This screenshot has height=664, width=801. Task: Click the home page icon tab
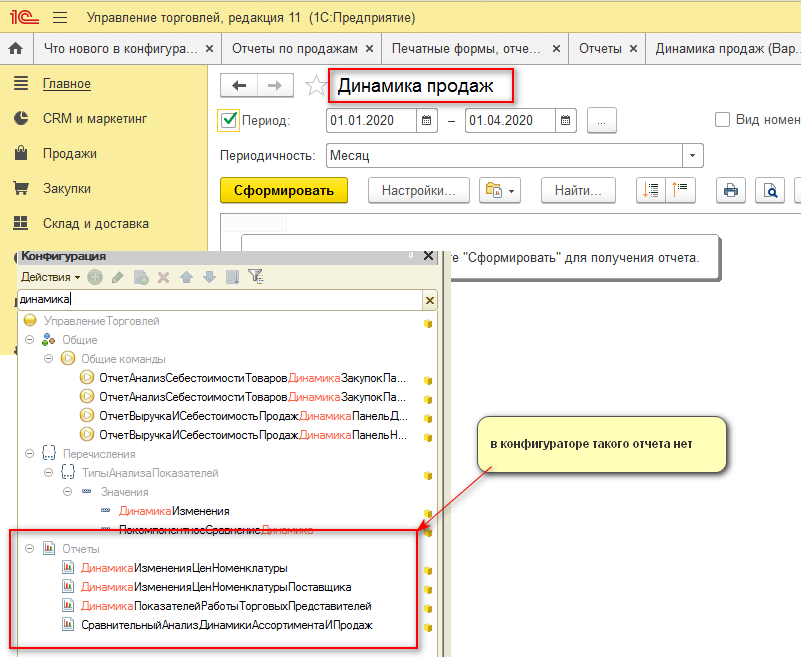(x=15, y=48)
